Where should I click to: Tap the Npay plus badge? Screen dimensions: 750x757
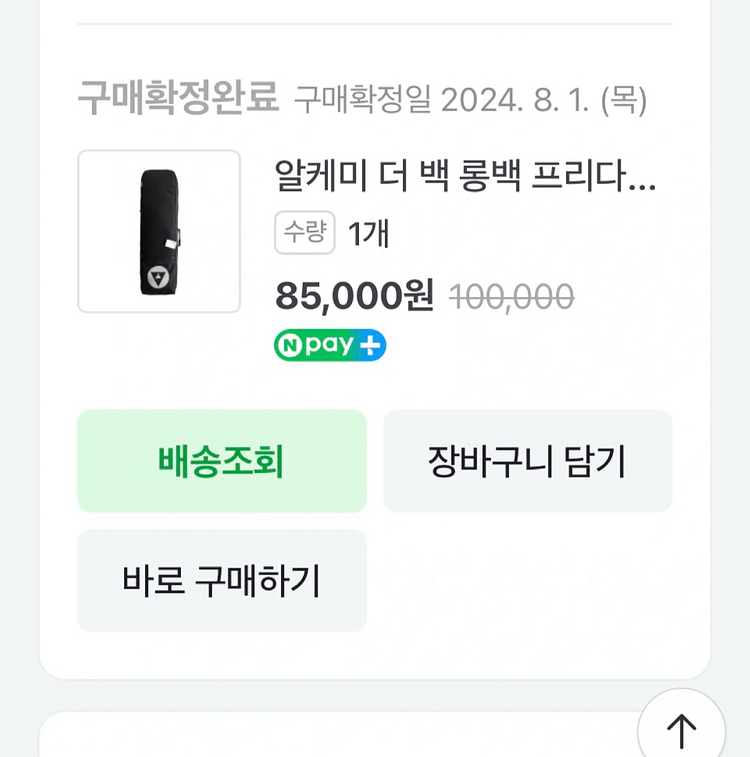click(x=330, y=345)
